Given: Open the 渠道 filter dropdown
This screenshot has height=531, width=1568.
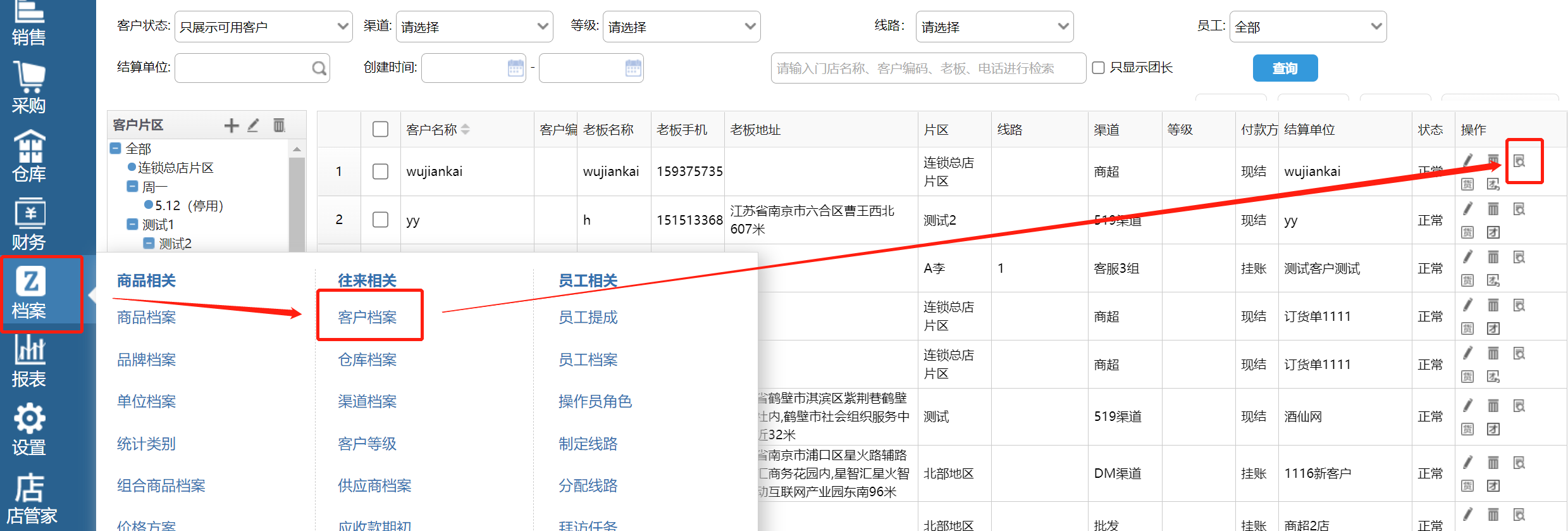Looking at the screenshot, I should (474, 27).
